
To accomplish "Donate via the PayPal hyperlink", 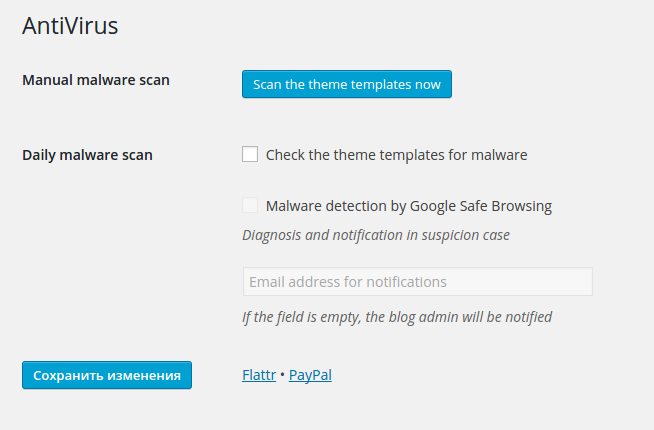I will pyautogui.click(x=310, y=375).
